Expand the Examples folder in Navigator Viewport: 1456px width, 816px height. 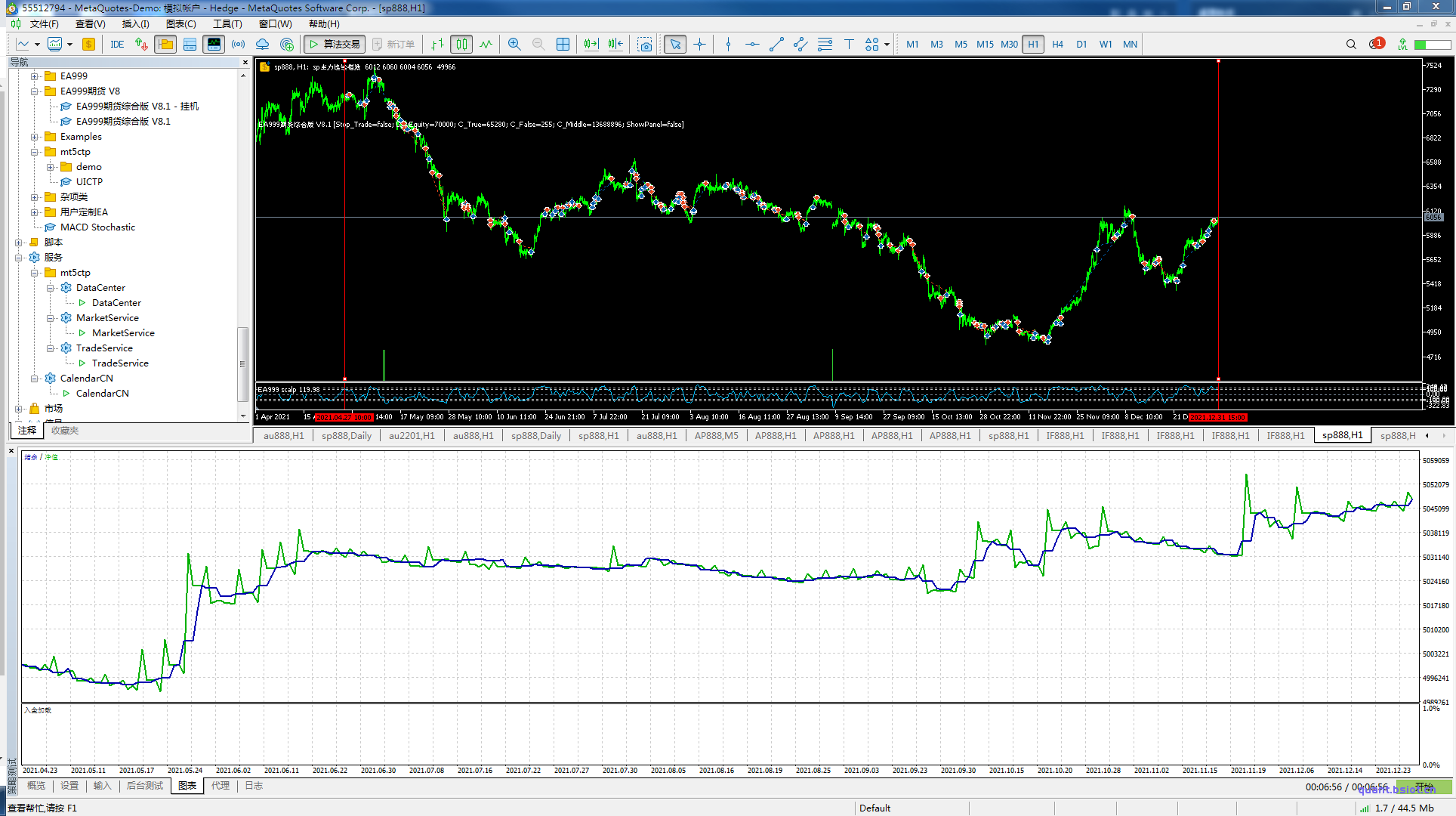35,137
